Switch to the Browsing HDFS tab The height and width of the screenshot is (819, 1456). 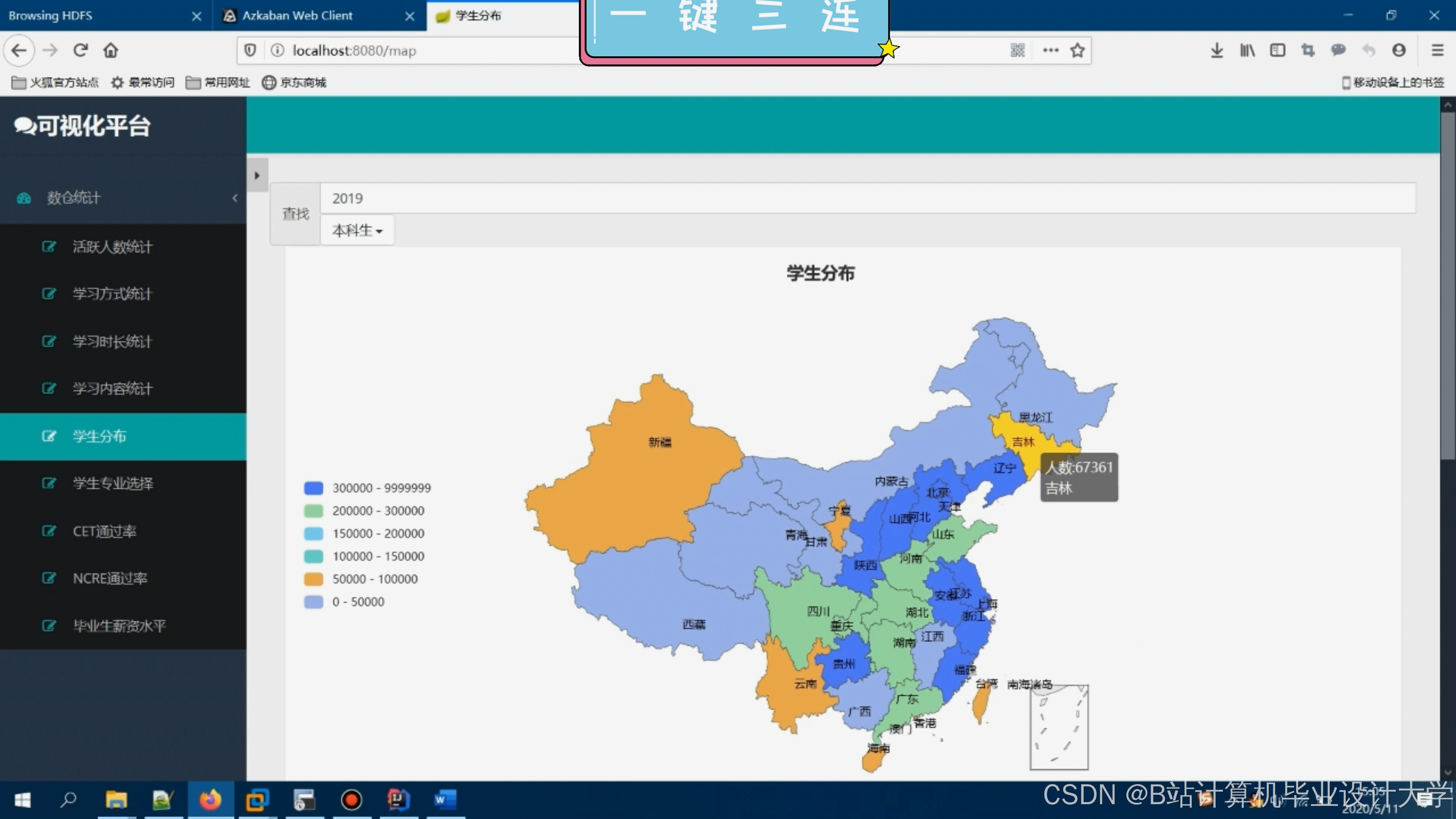click(x=51, y=16)
